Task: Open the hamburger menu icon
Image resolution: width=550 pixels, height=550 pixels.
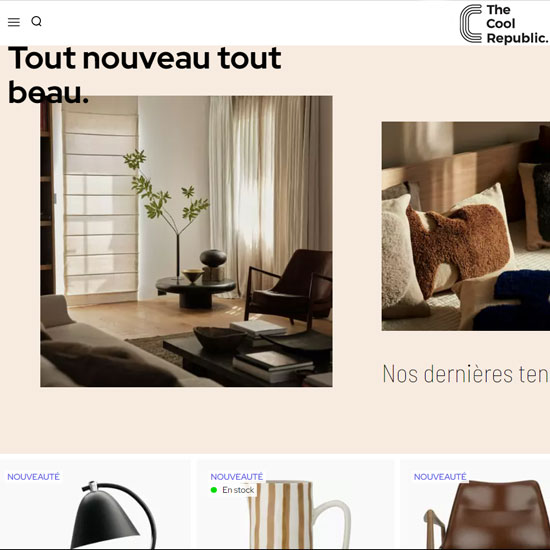Action: pyautogui.click(x=14, y=22)
